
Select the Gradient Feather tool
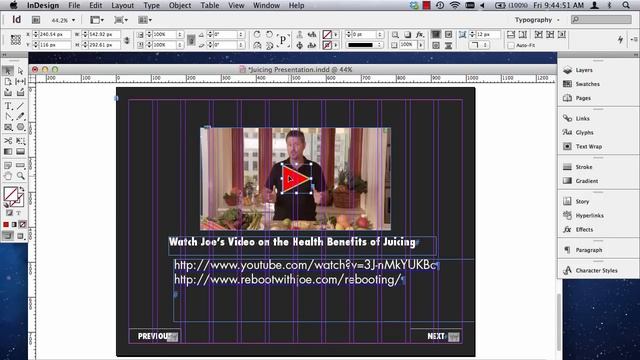[20, 151]
